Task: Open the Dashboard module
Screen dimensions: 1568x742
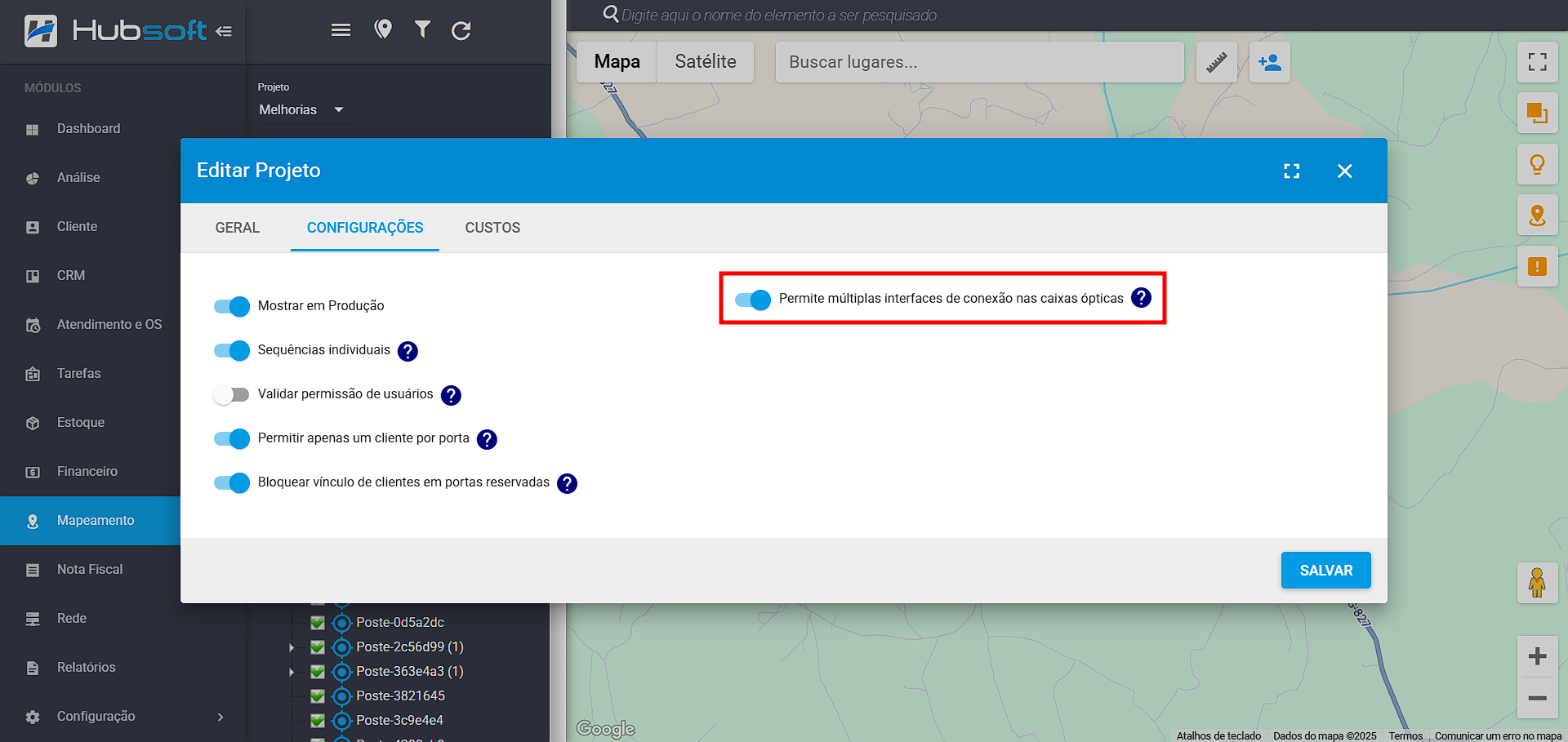Action: pyautogui.click(x=90, y=129)
